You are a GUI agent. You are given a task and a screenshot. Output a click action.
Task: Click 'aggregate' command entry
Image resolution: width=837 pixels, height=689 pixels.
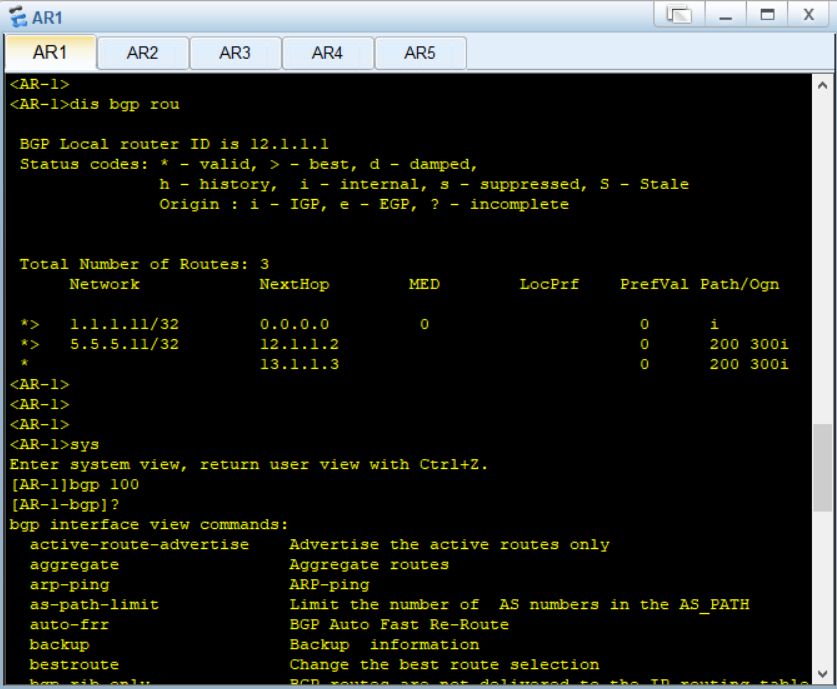(74, 565)
